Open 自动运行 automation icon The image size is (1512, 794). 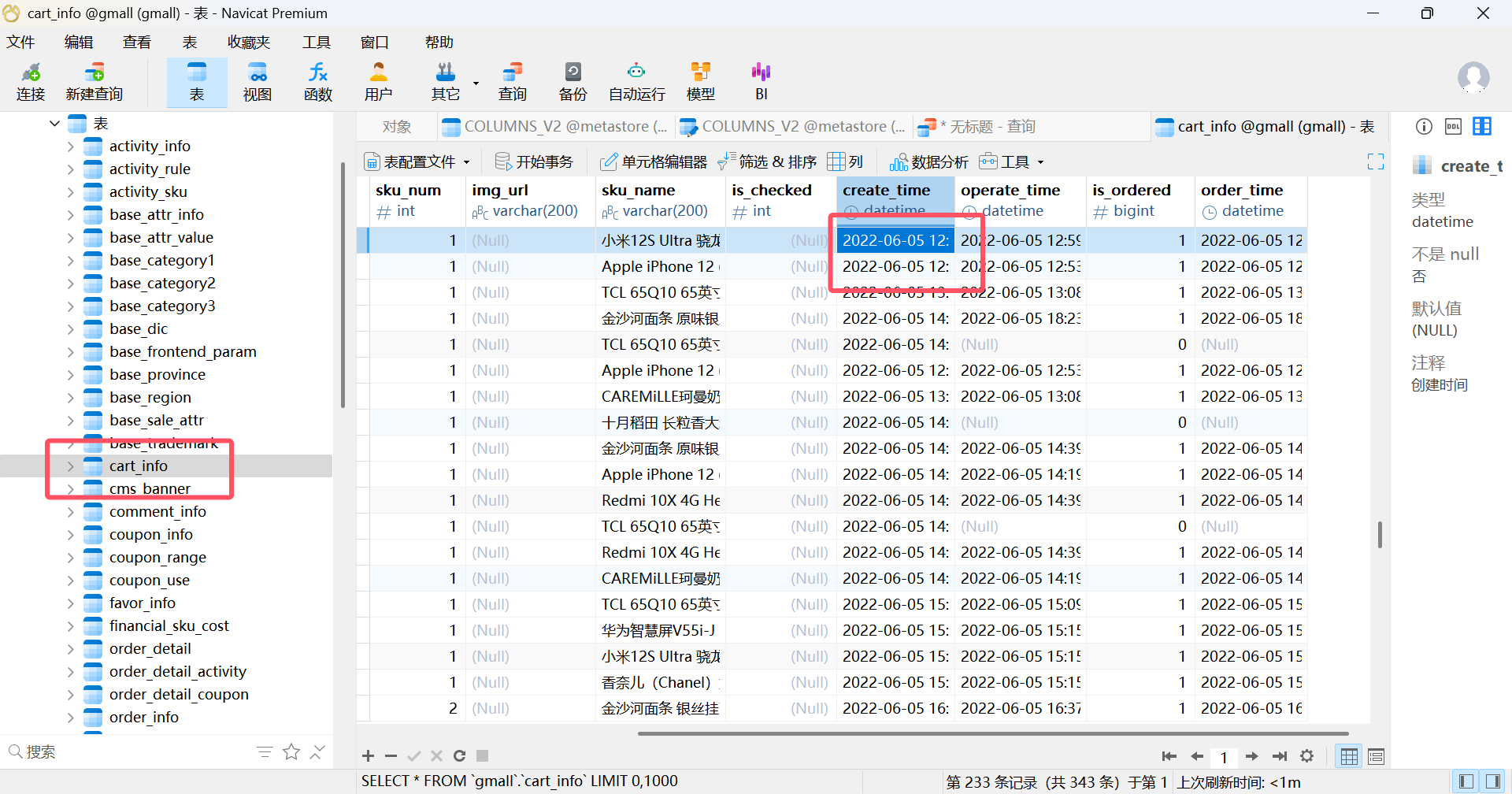pyautogui.click(x=637, y=82)
